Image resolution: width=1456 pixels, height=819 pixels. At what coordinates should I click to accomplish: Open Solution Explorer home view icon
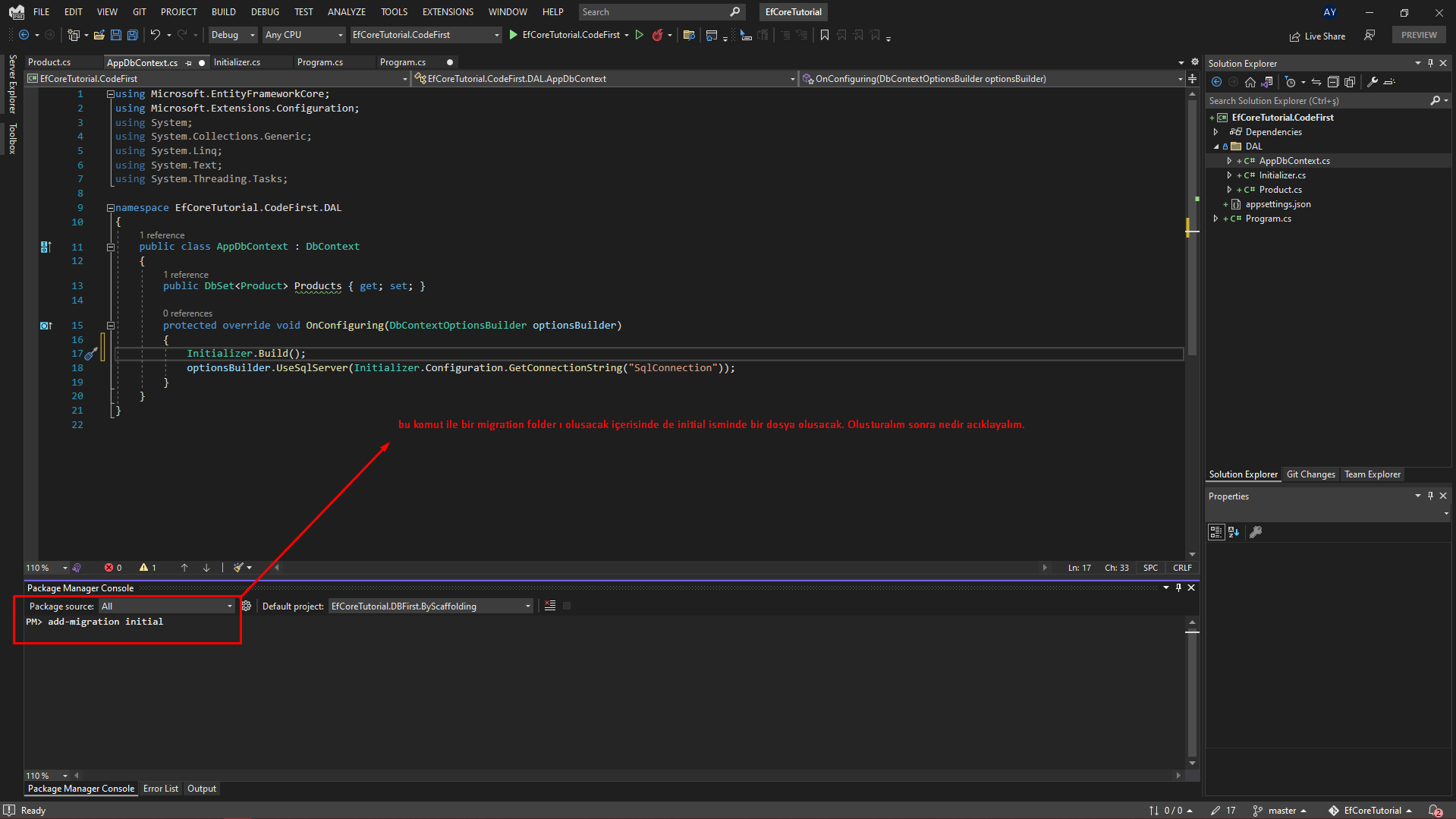1250,82
